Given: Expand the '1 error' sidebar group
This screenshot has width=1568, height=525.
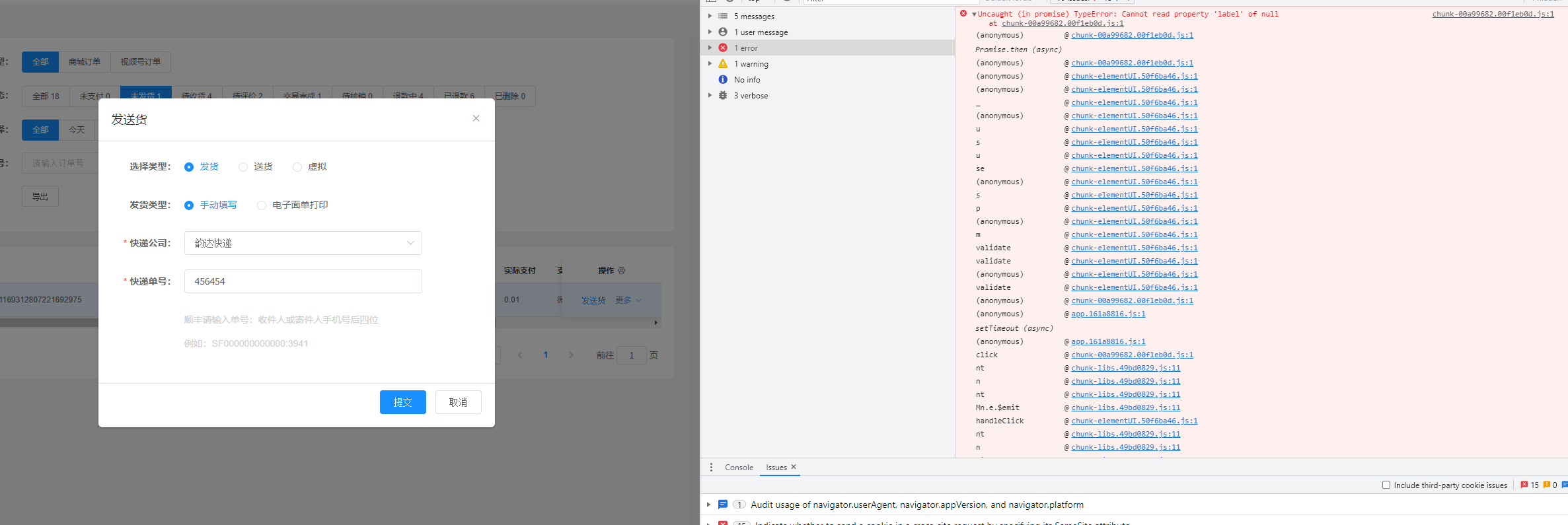Looking at the screenshot, I should click(710, 48).
